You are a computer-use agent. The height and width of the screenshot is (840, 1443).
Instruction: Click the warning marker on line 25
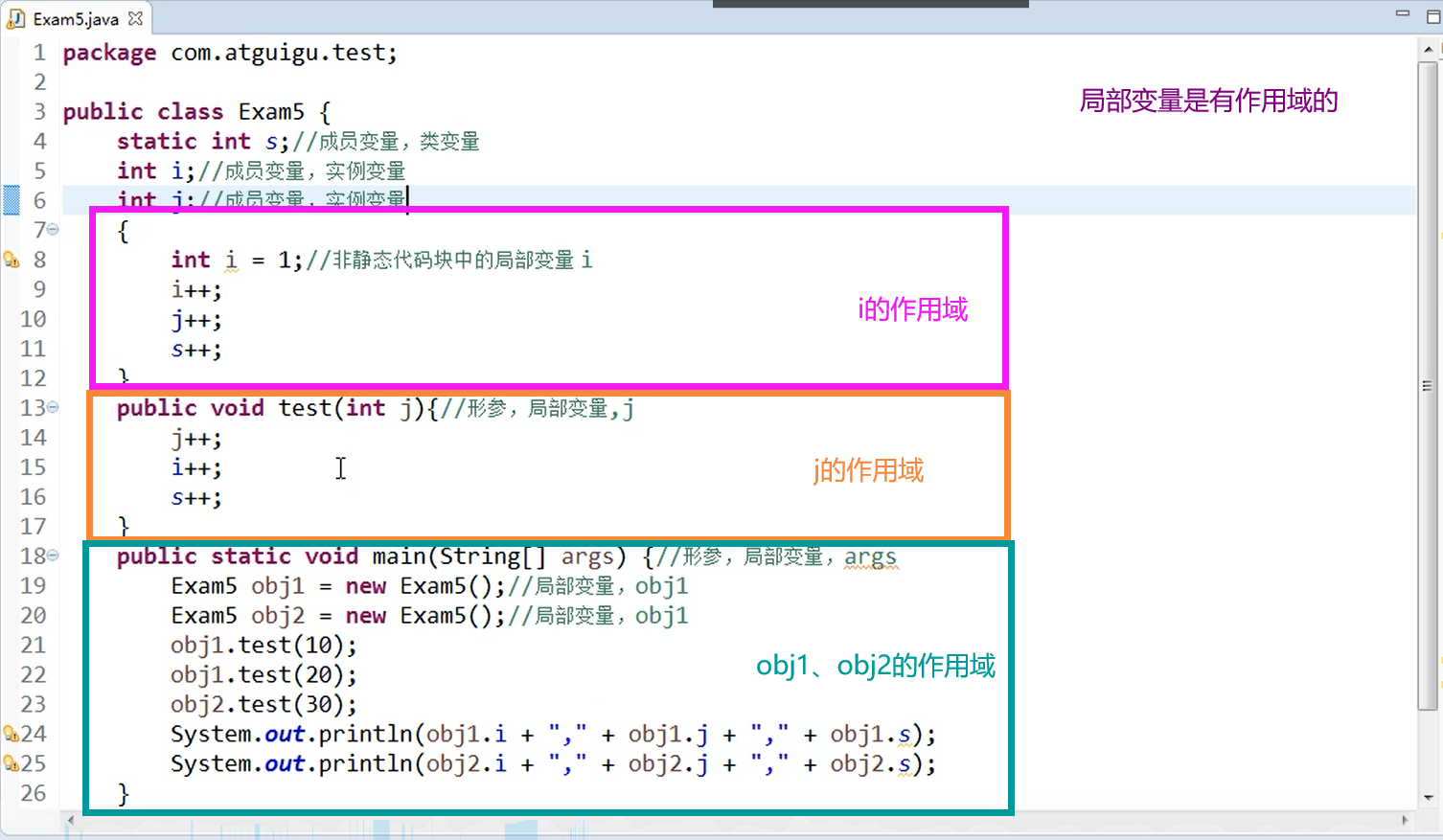click(11, 763)
